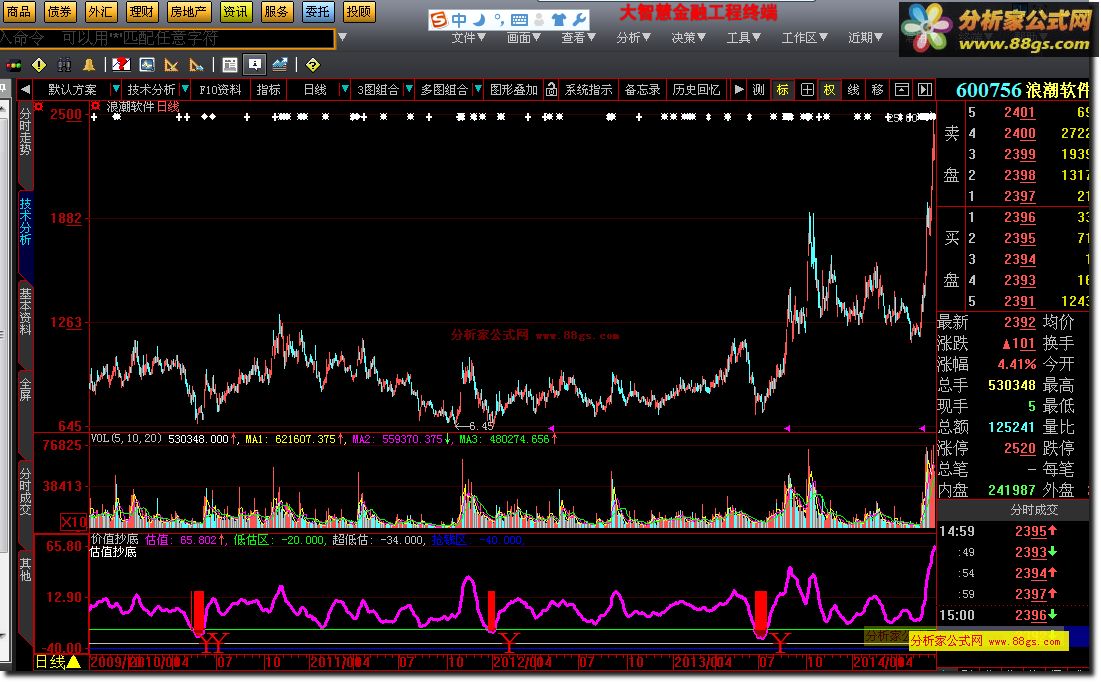Open the blue chart picture icon

pos(147,65)
